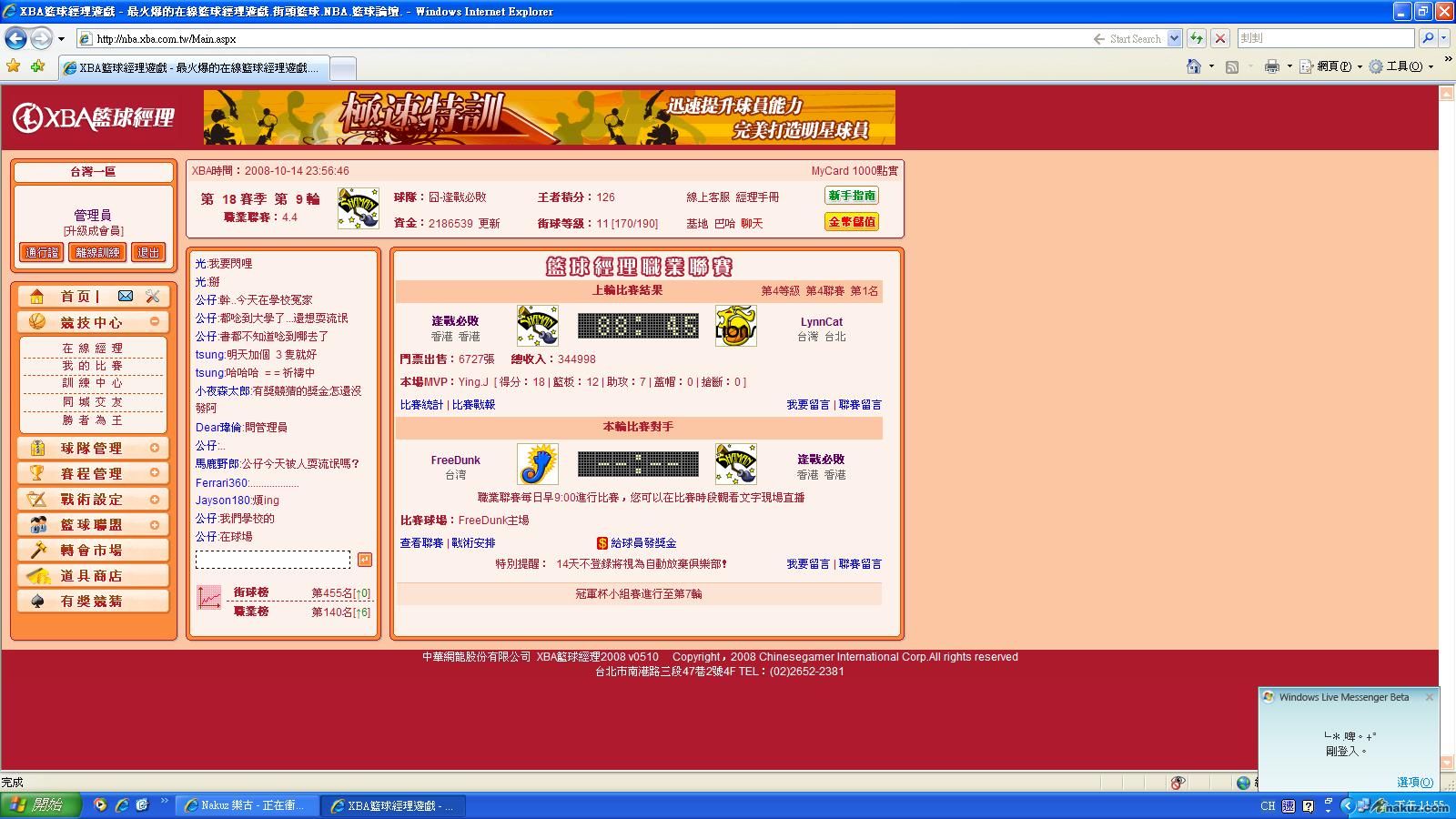Click the 退出 logout button

pyautogui.click(x=147, y=252)
